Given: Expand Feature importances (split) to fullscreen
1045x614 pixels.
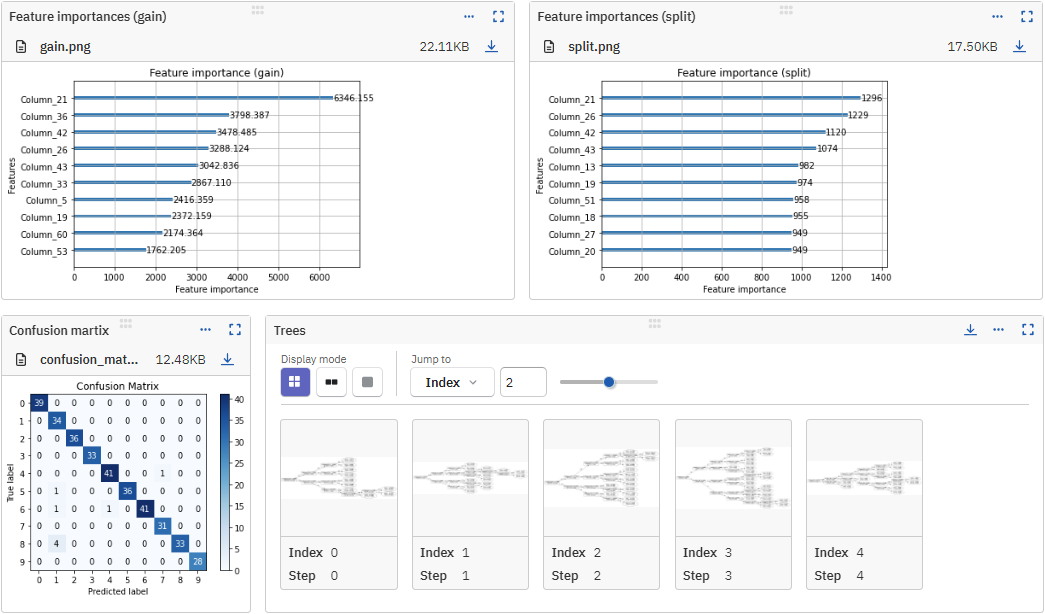Looking at the screenshot, I should [1026, 16].
